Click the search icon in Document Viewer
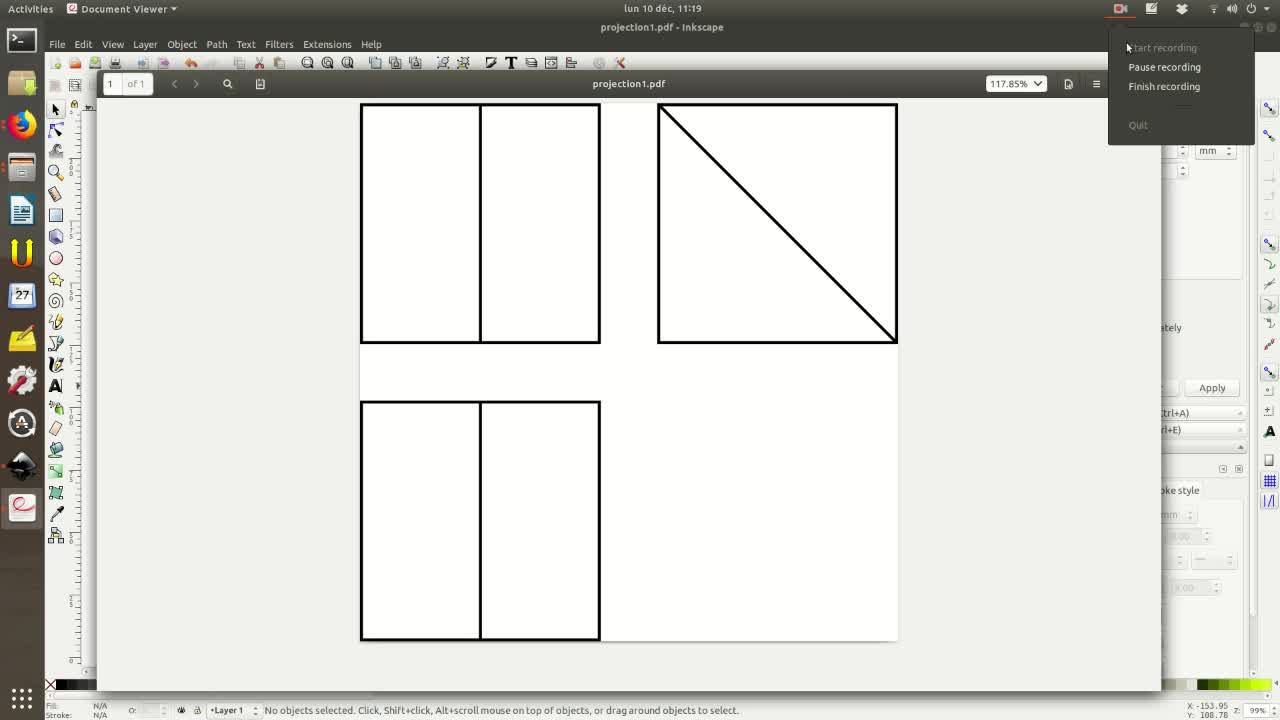The image size is (1280, 720). coord(227,84)
